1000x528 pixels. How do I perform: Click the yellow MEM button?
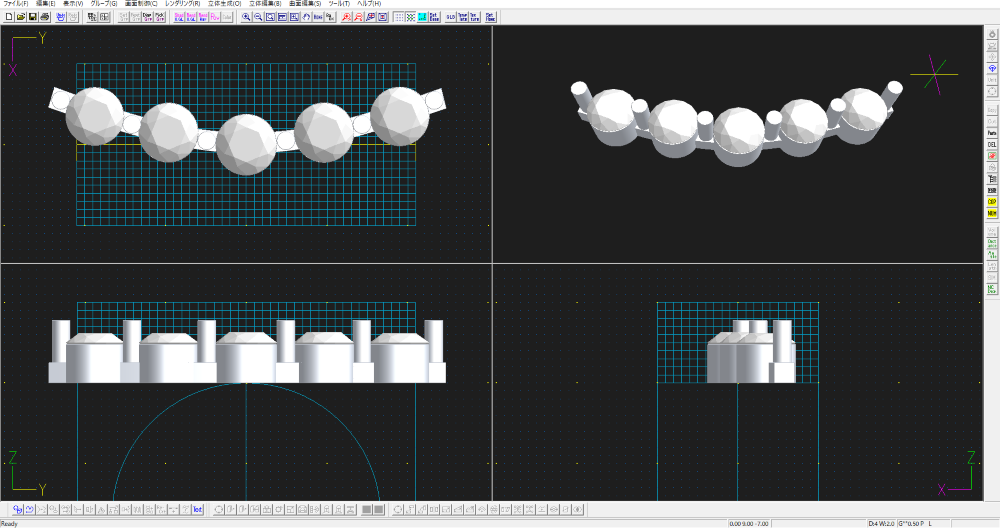point(992,213)
